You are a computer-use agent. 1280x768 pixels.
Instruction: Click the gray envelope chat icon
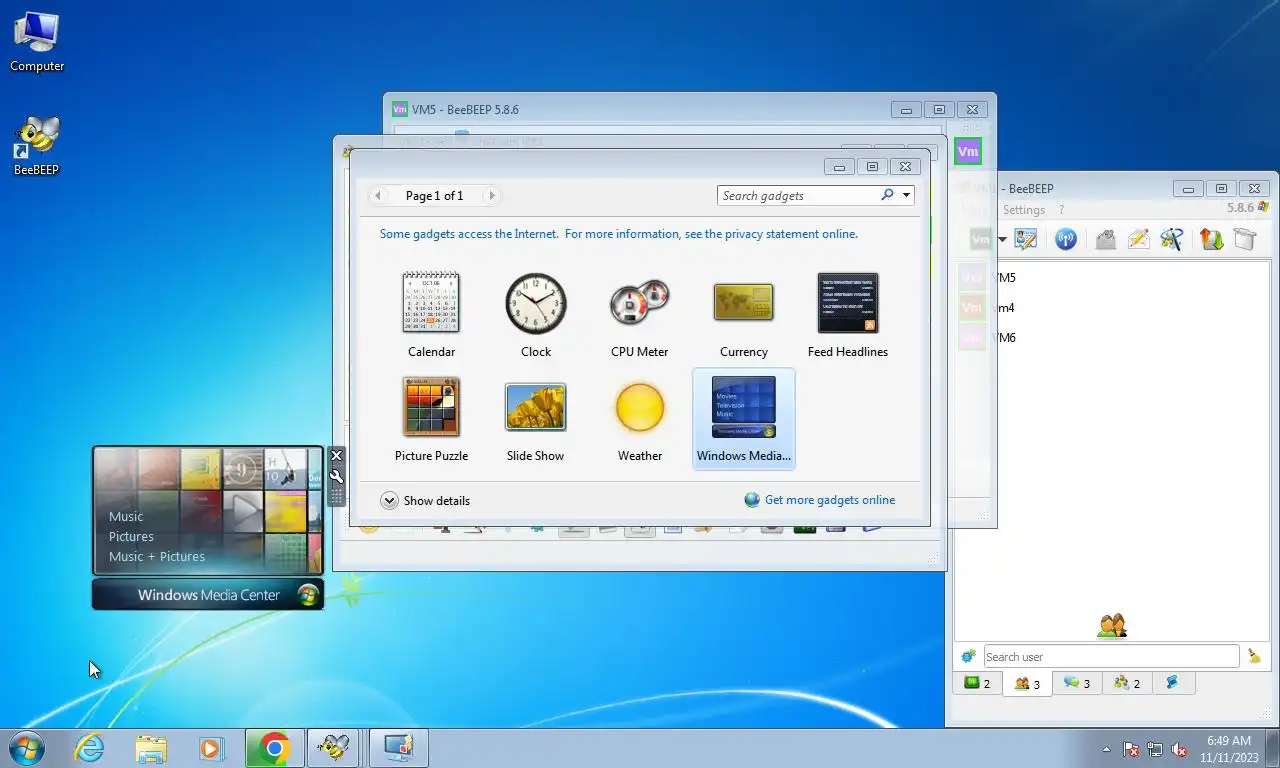point(1105,239)
